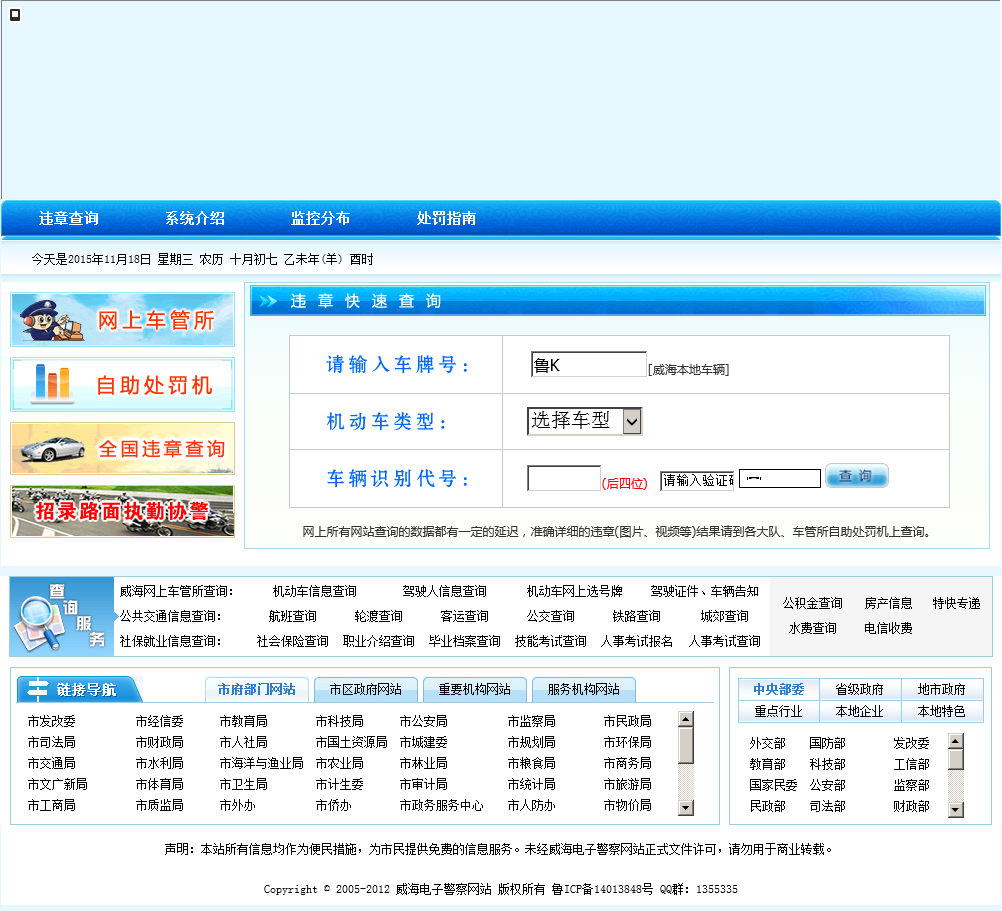Screen dimensions: 1002x911
Task: Open the 选择车型 vehicle type dropdown
Action: pyautogui.click(x=584, y=421)
